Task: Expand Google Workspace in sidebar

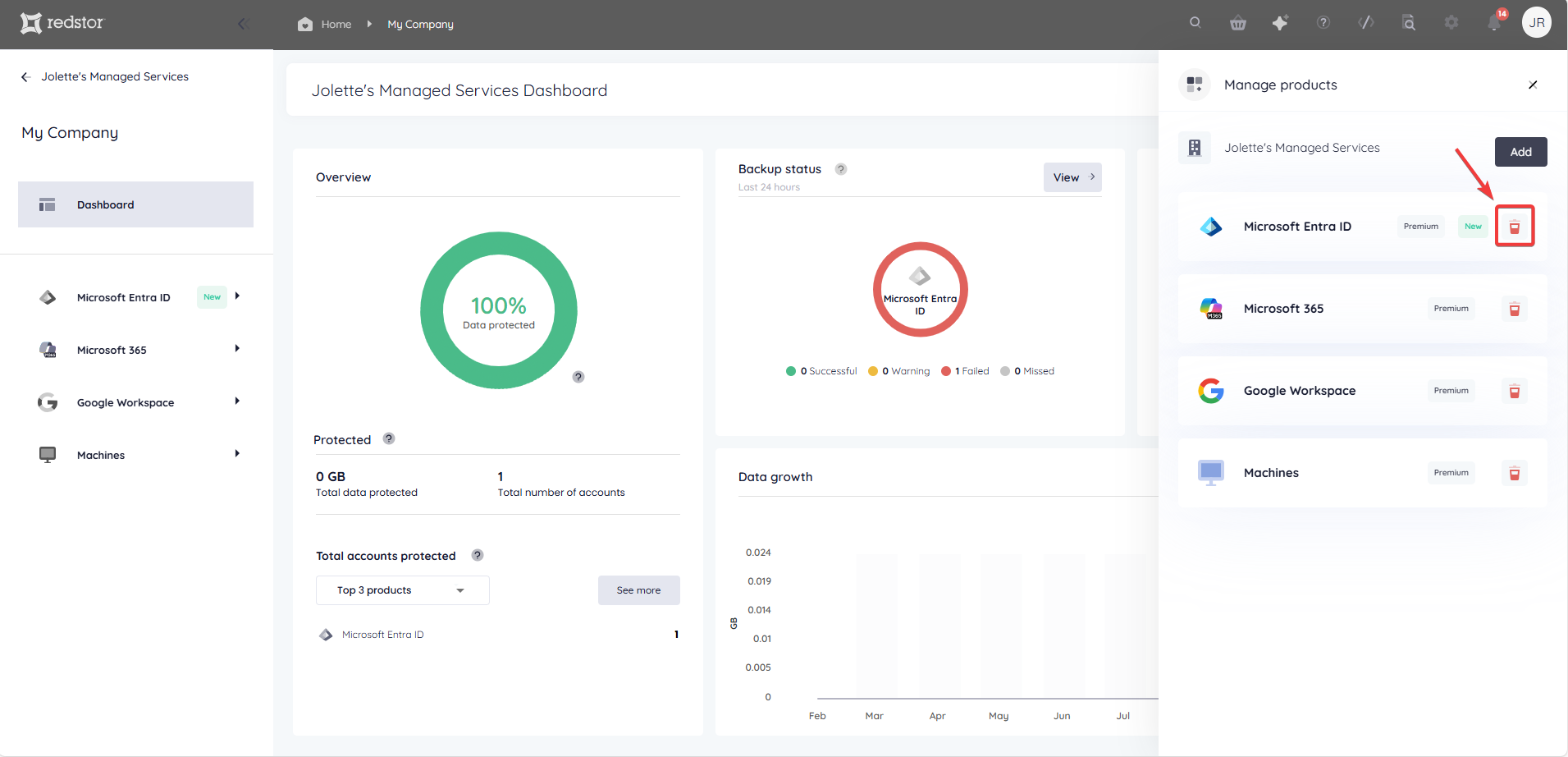Action: 237,401
